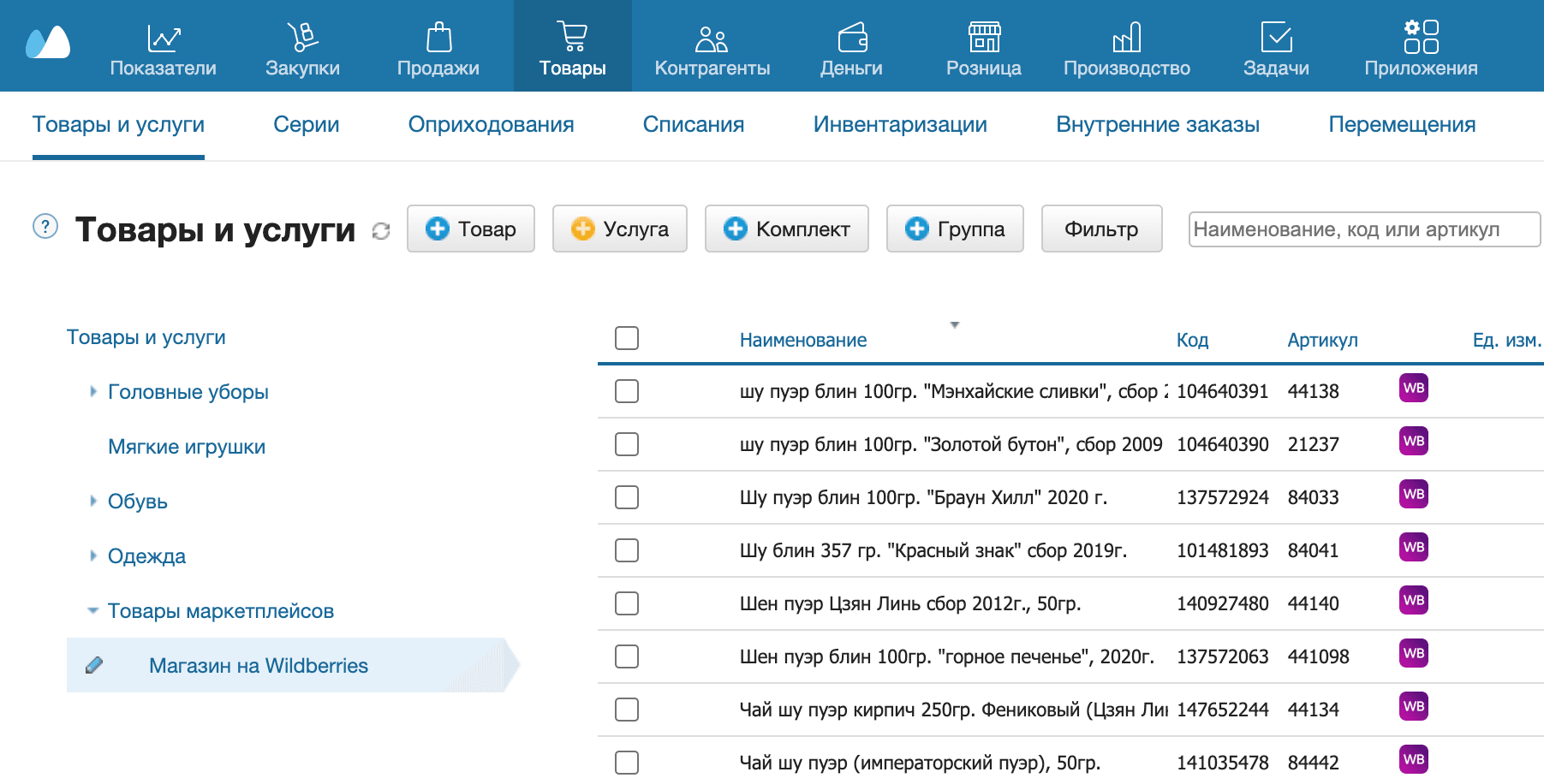
Task: Open the Продажи sales section icon
Action: coord(438,36)
